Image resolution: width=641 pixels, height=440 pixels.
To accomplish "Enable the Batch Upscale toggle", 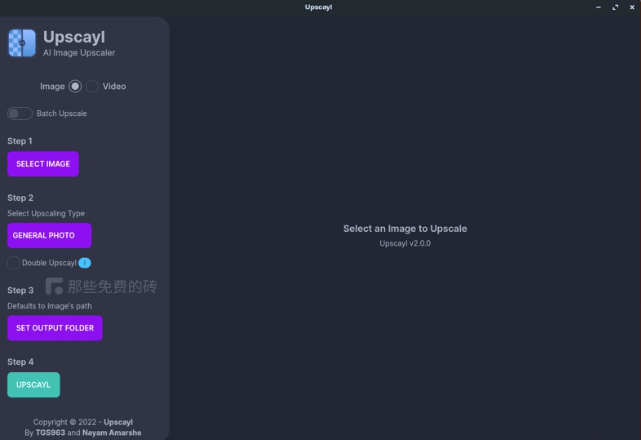I will (19, 113).
